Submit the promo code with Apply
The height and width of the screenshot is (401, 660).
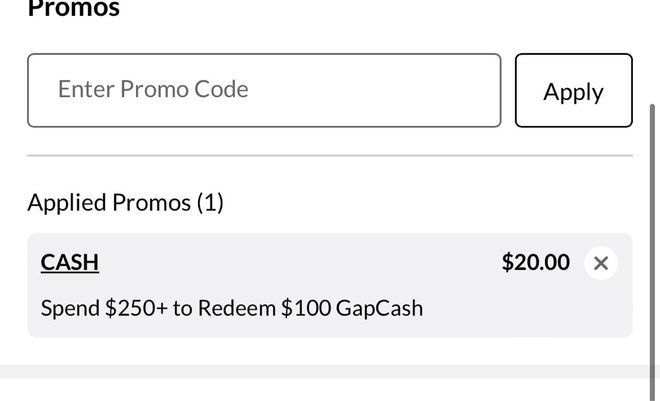(573, 91)
